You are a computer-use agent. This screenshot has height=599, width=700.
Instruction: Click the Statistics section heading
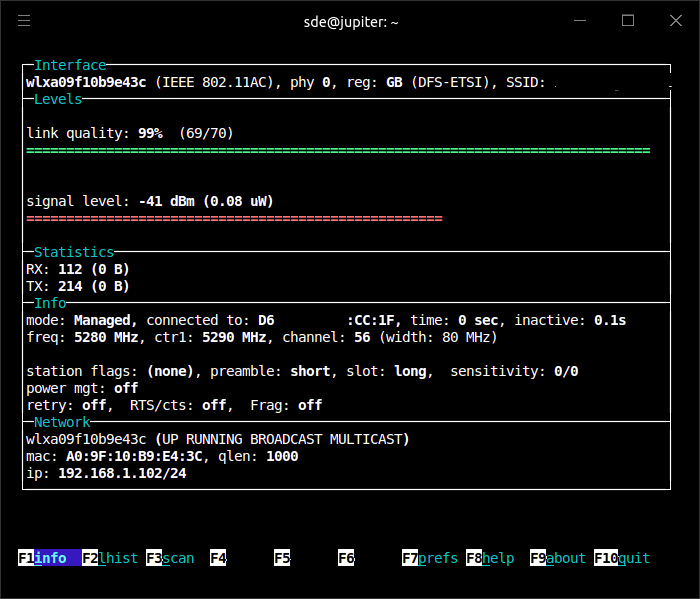point(74,252)
